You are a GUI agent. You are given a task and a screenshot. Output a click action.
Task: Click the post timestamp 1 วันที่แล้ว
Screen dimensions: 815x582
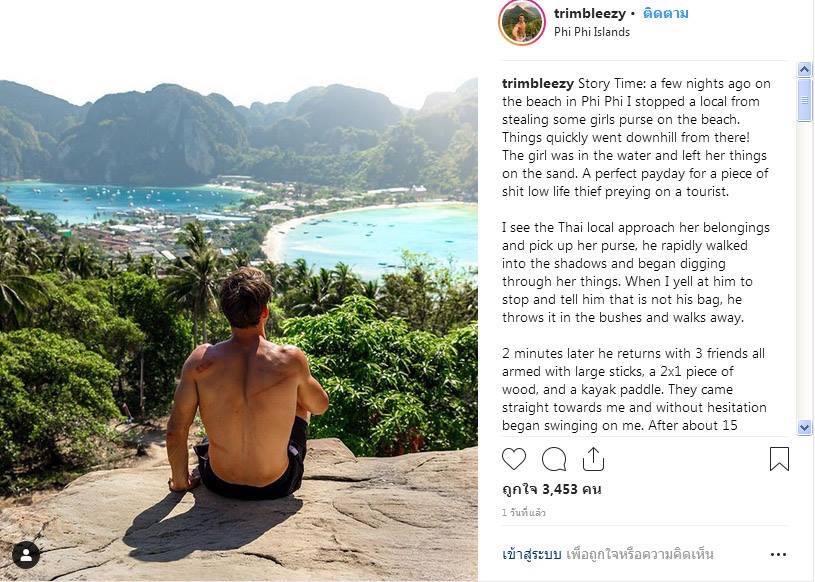(x=526, y=512)
